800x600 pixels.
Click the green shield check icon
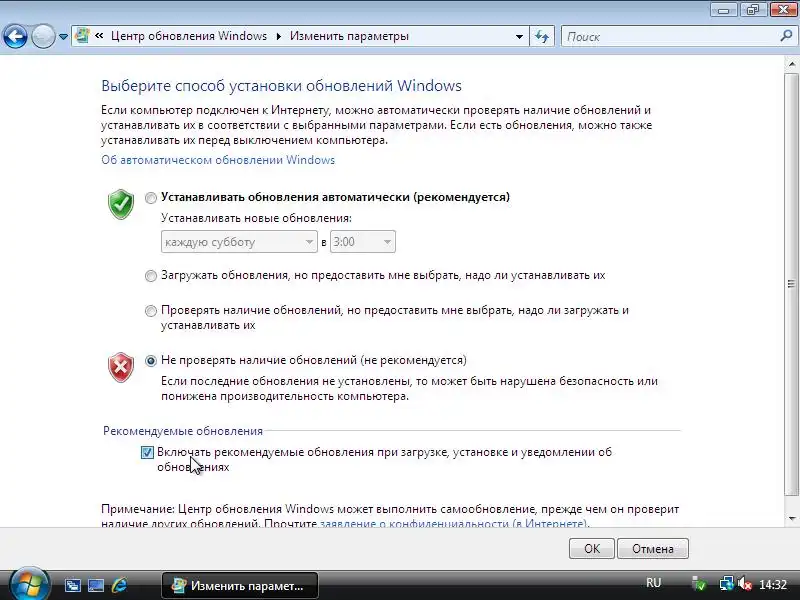coord(121,204)
